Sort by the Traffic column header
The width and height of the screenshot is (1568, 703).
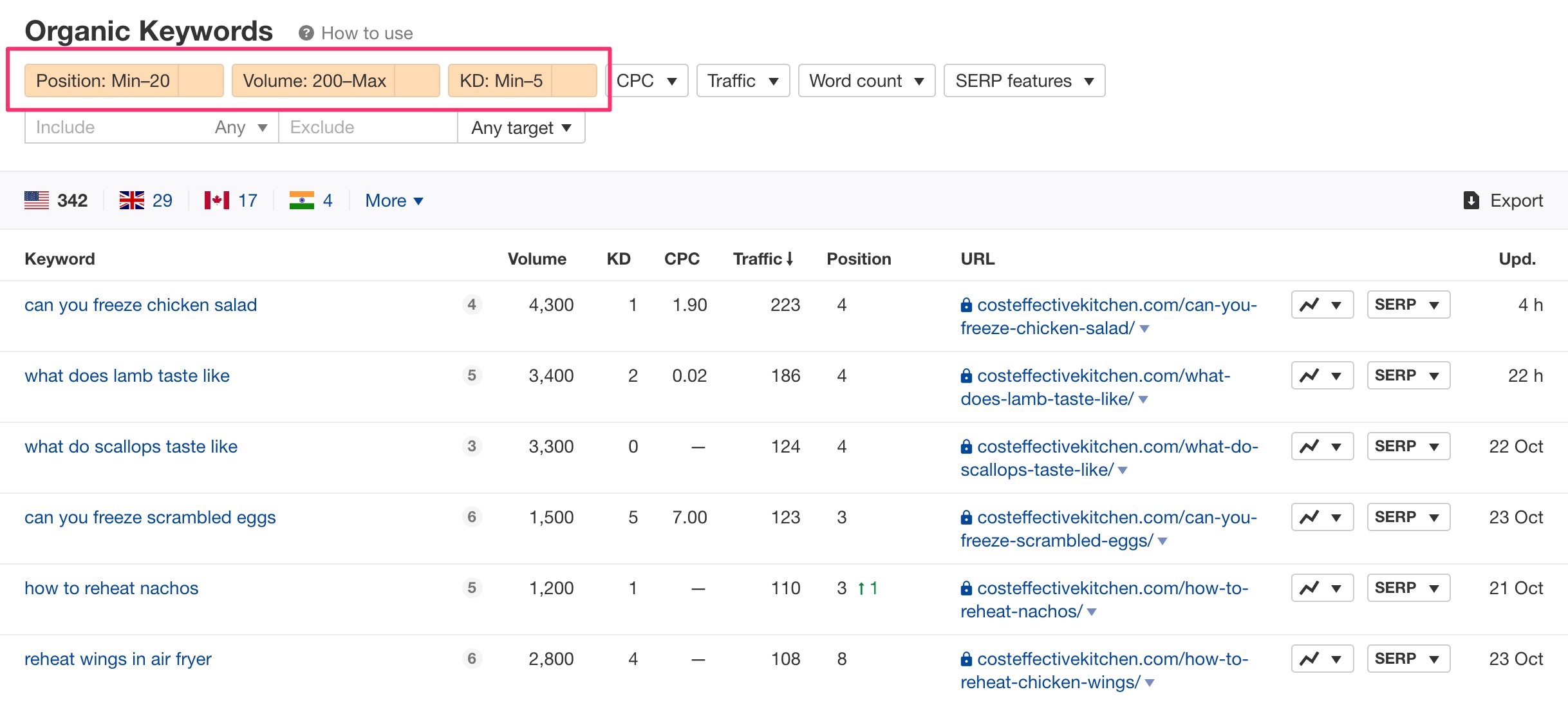[763, 259]
